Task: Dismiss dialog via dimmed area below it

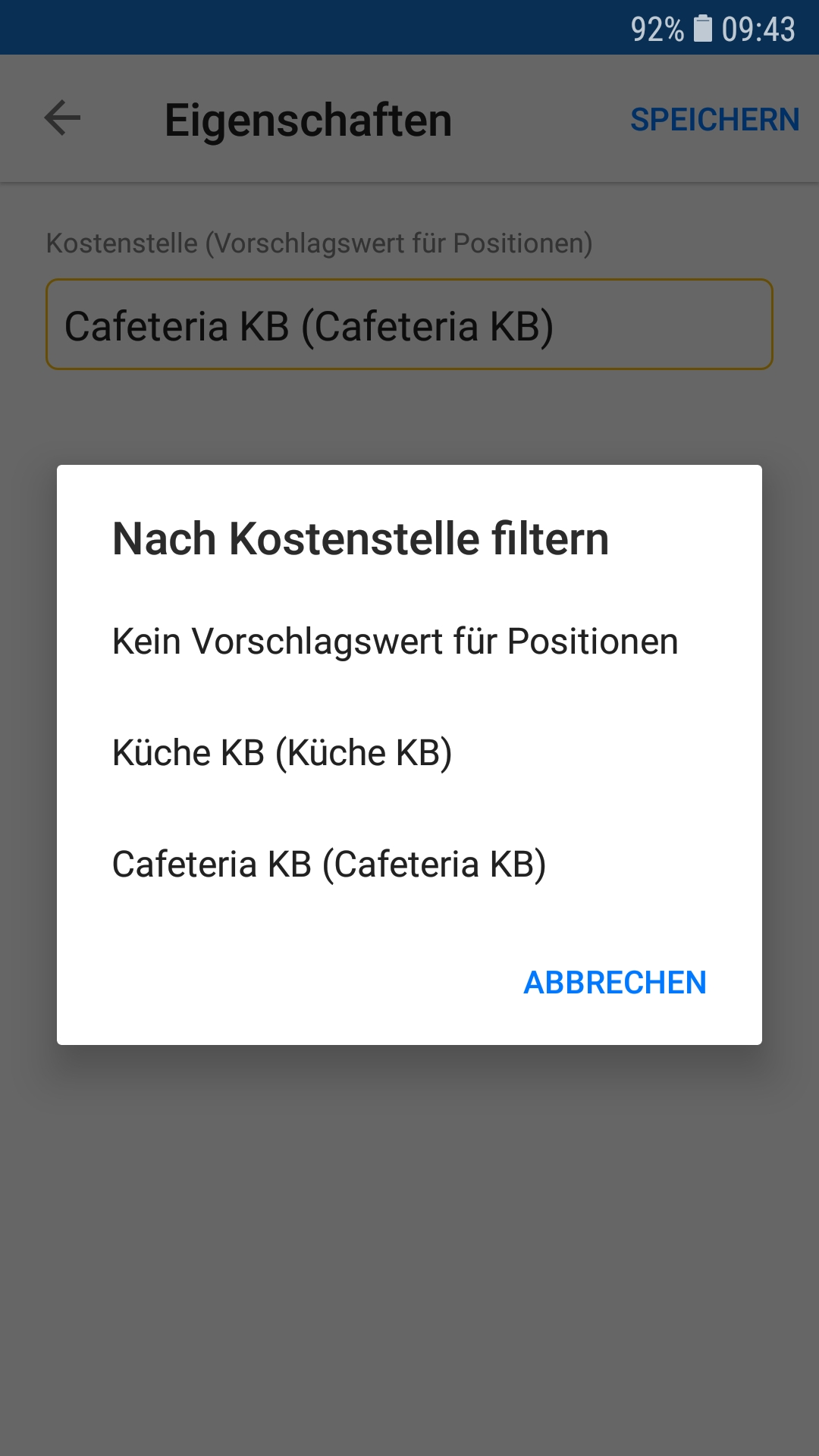Action: pyautogui.click(x=409, y=1251)
